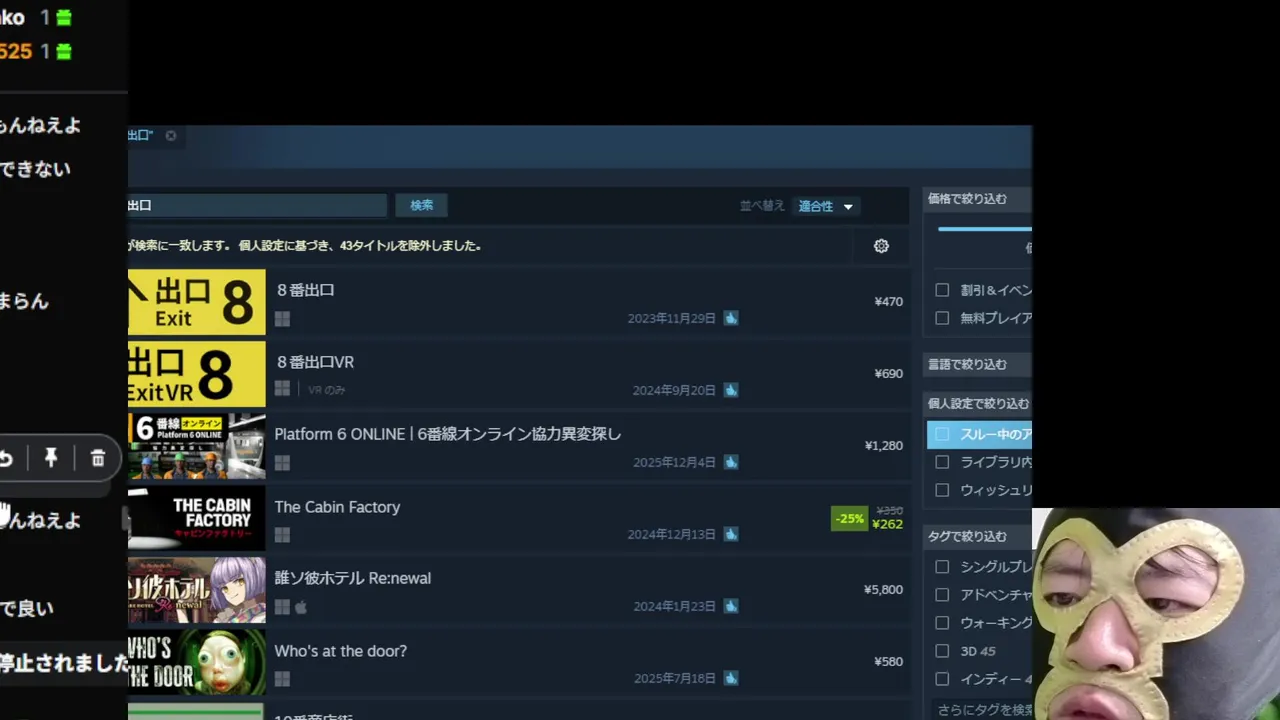Check the シングルプレイヤー tag checkbox
This screenshot has width=1280, height=720.
tap(942, 566)
